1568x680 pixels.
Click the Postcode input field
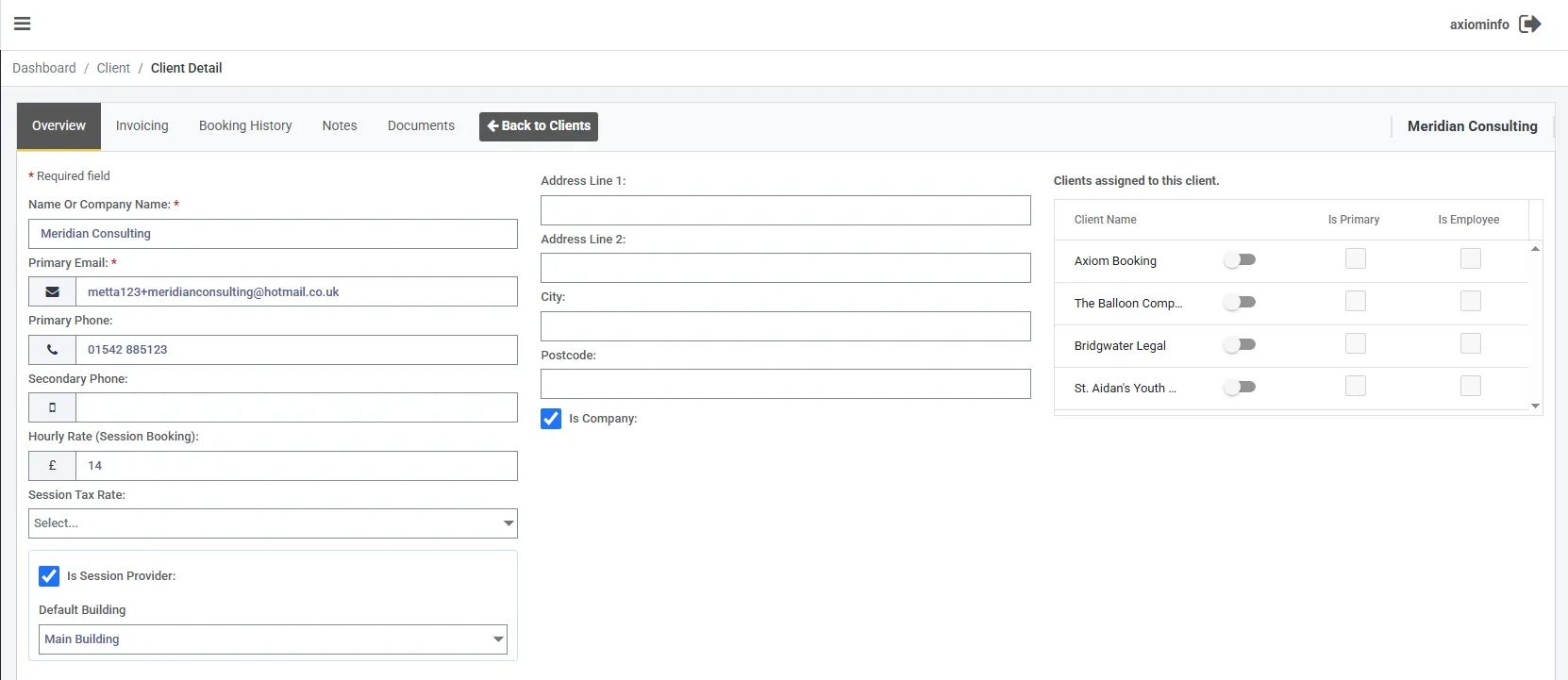pos(786,384)
